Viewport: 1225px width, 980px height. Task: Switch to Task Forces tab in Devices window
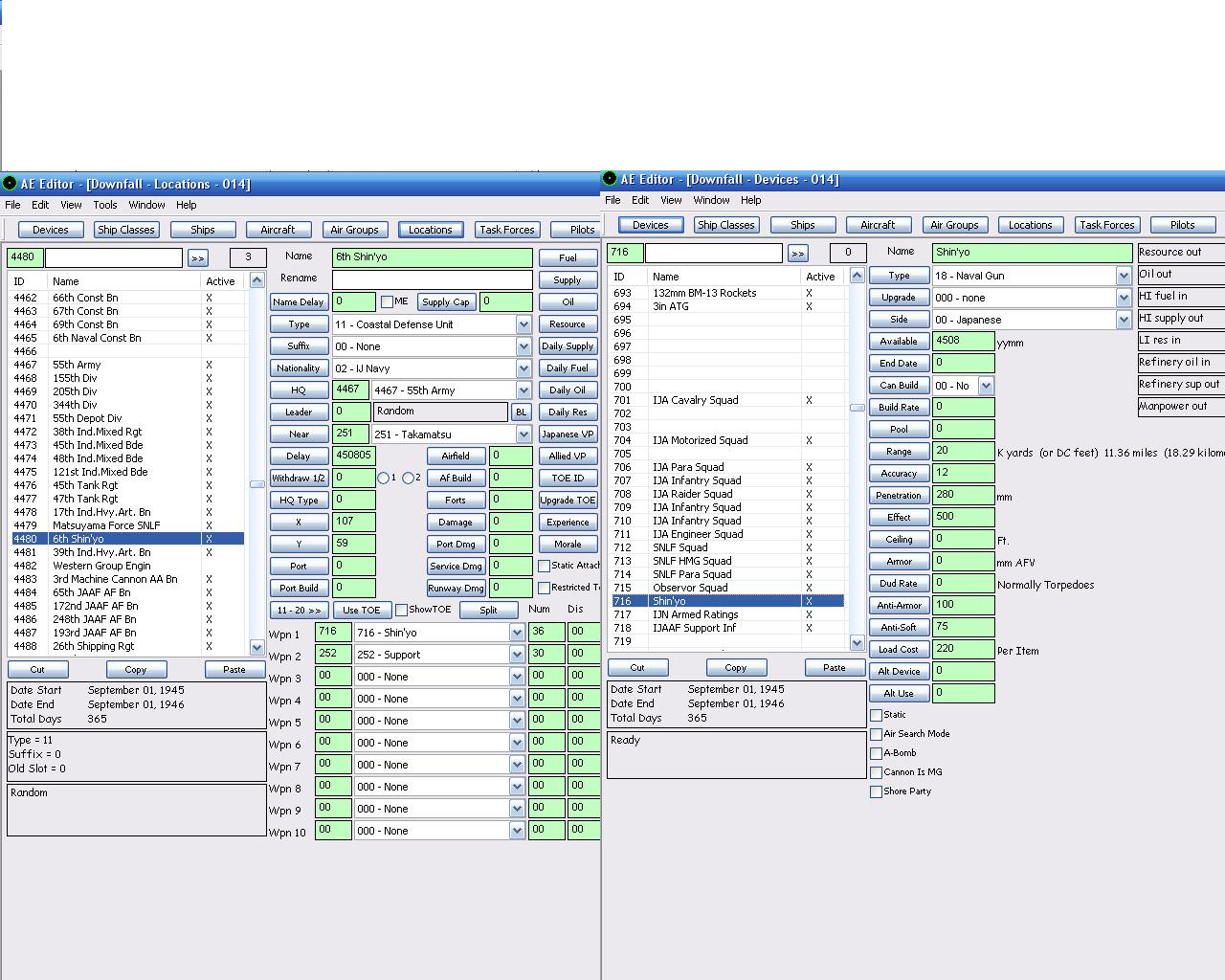coord(1107,225)
